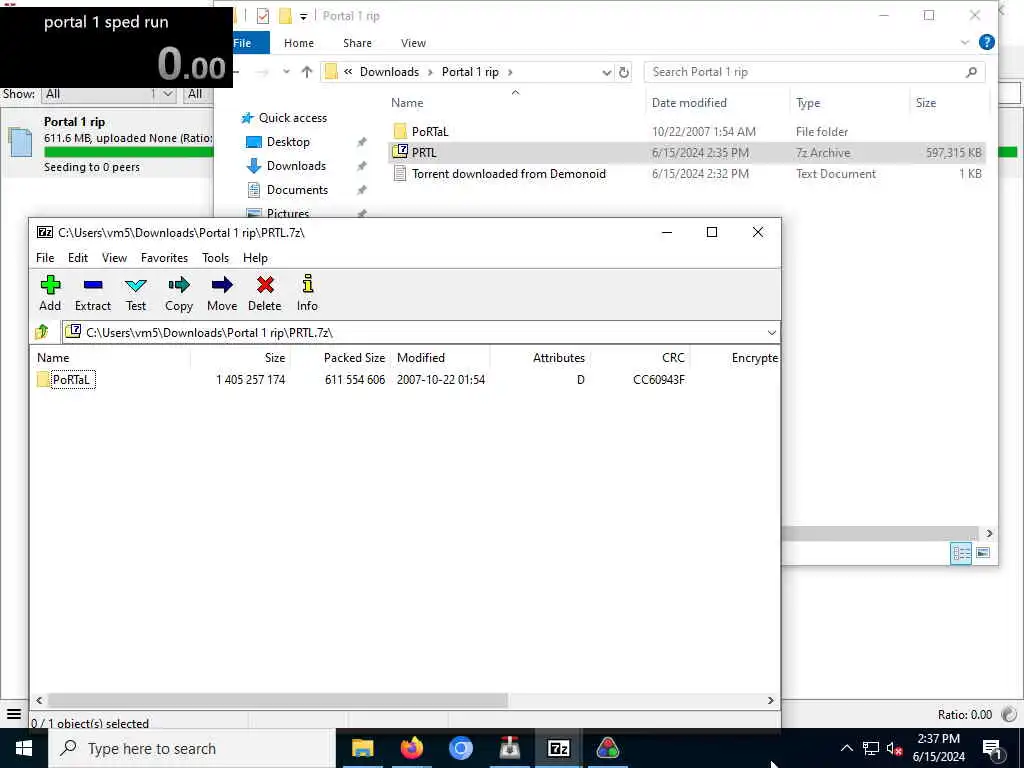Open 7-Zip View menu
Image resolution: width=1024 pixels, height=768 pixels.
pyautogui.click(x=114, y=258)
